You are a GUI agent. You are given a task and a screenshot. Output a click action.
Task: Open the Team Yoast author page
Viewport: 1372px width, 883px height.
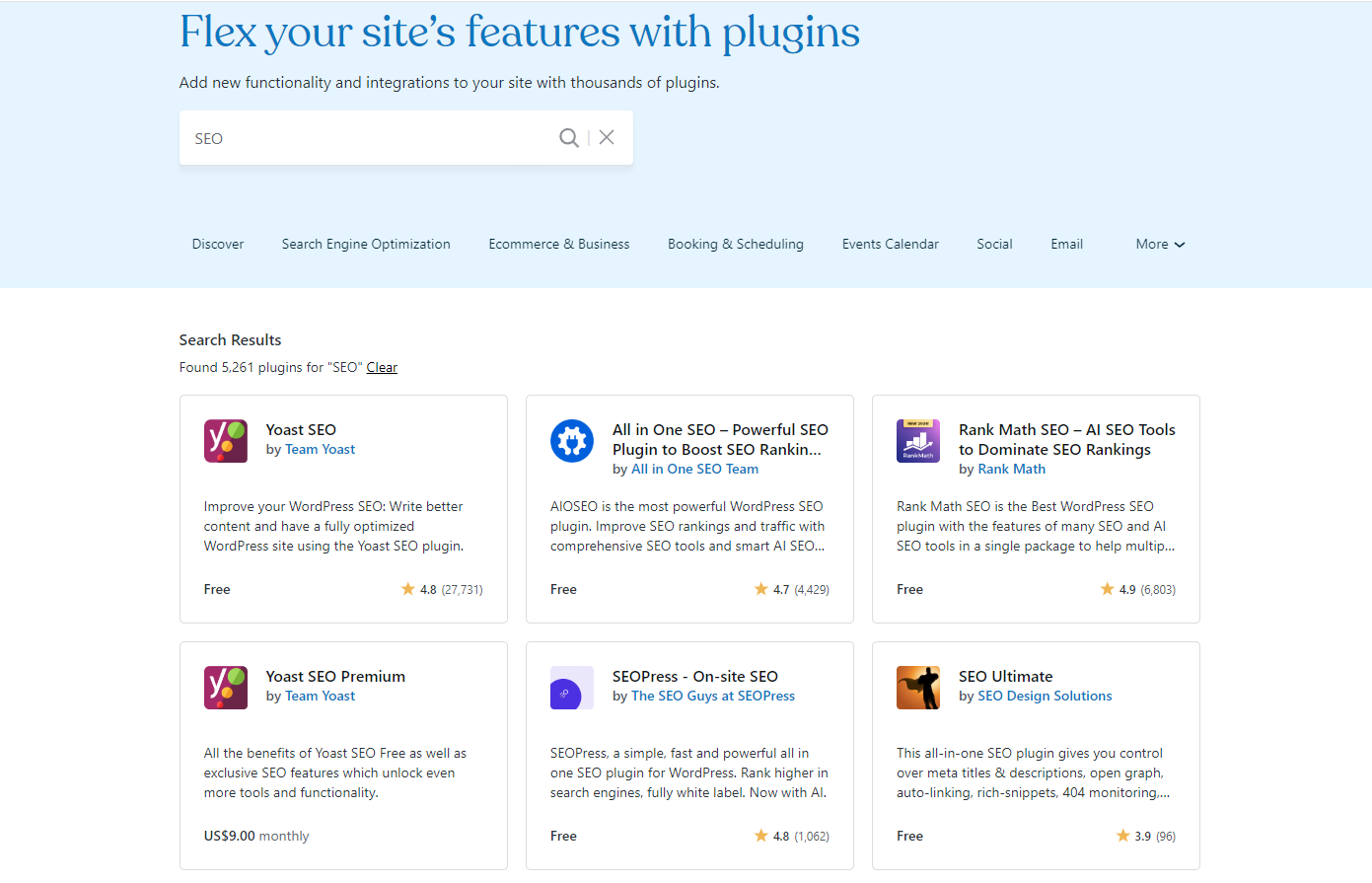coord(320,449)
